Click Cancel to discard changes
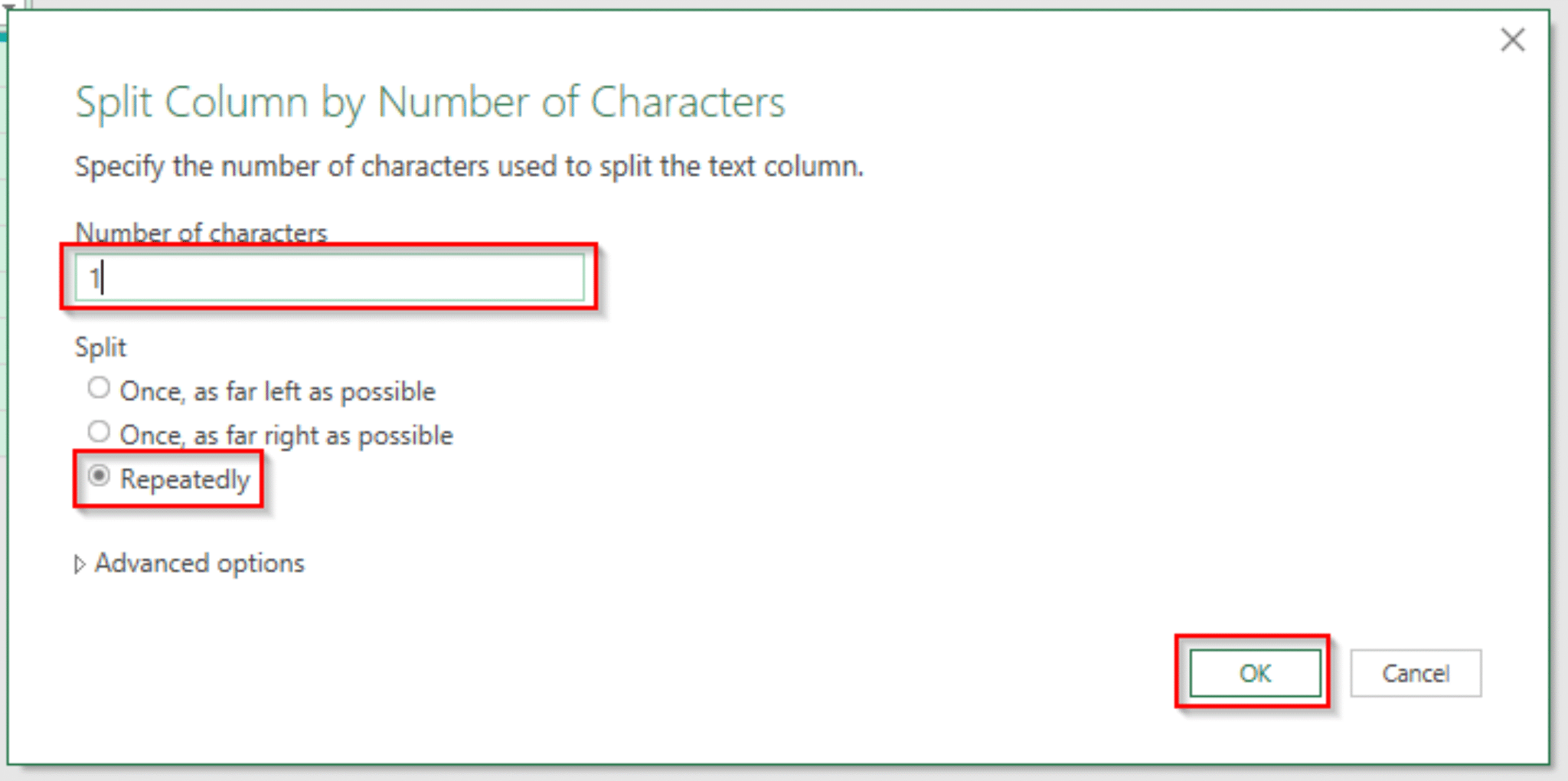 (1416, 673)
